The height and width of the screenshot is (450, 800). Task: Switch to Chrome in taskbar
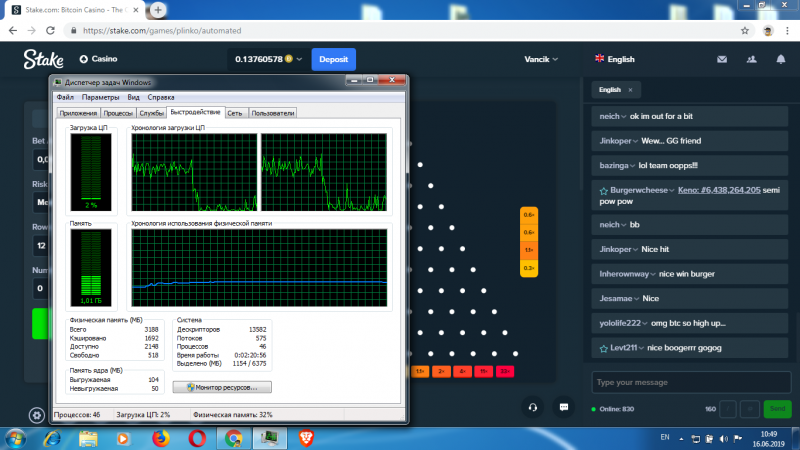pos(233,439)
